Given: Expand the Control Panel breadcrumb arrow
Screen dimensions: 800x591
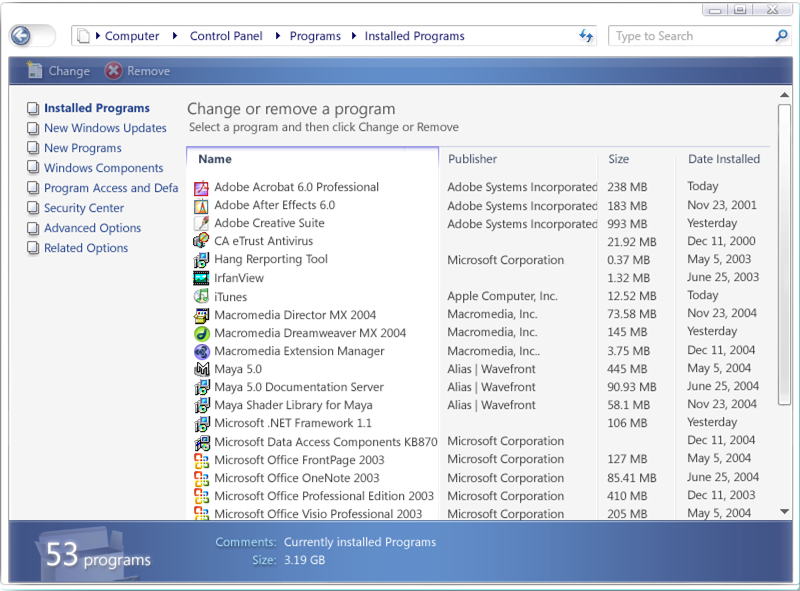Looking at the screenshot, I should click(181, 36).
